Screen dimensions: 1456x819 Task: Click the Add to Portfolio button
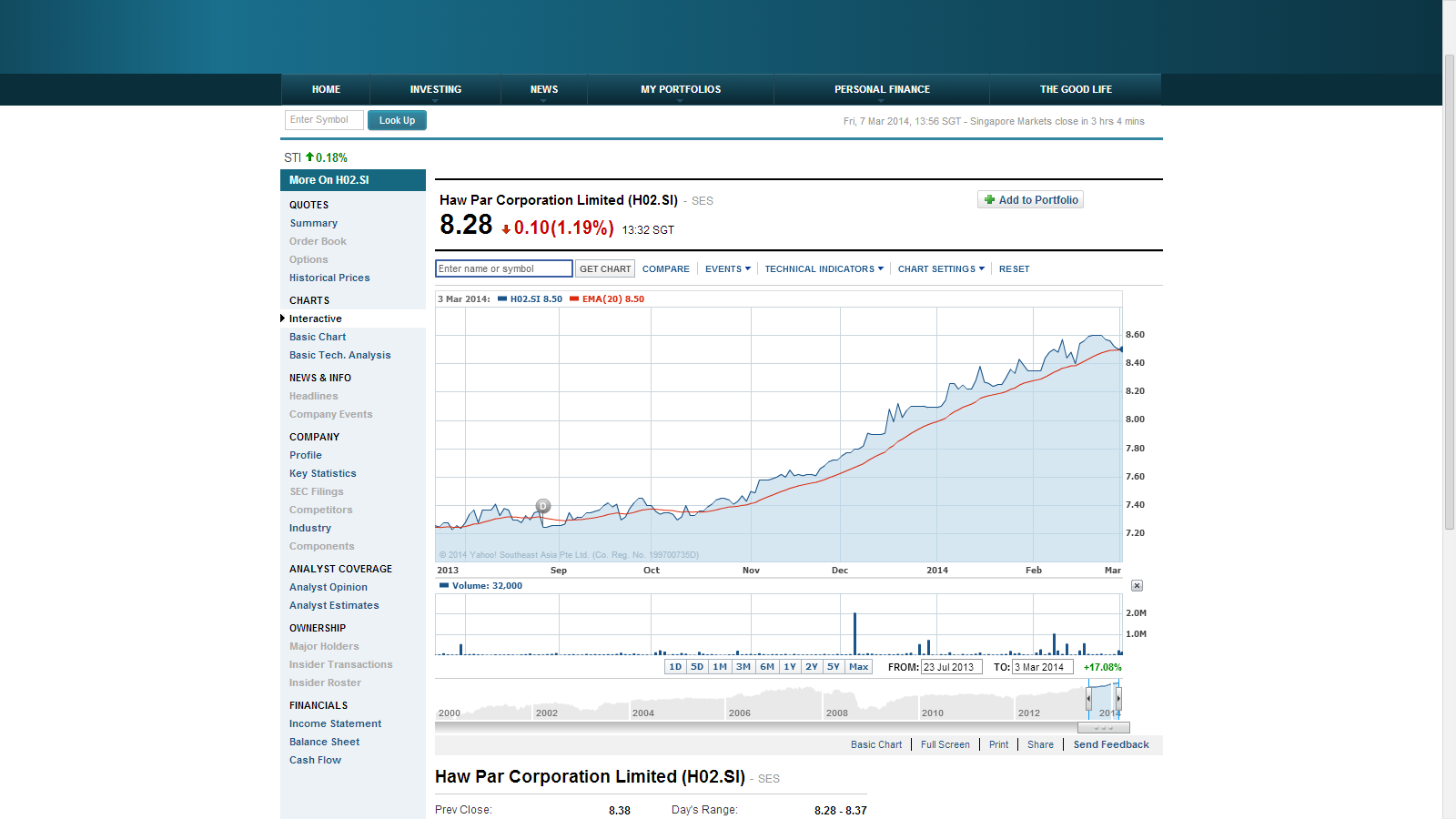click(1030, 200)
